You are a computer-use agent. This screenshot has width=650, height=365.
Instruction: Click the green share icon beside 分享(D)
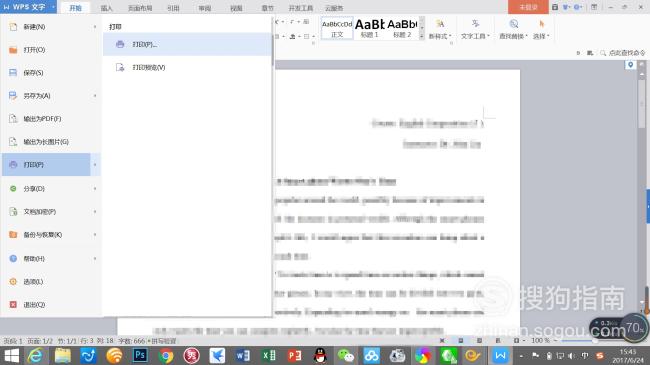(x=13, y=188)
